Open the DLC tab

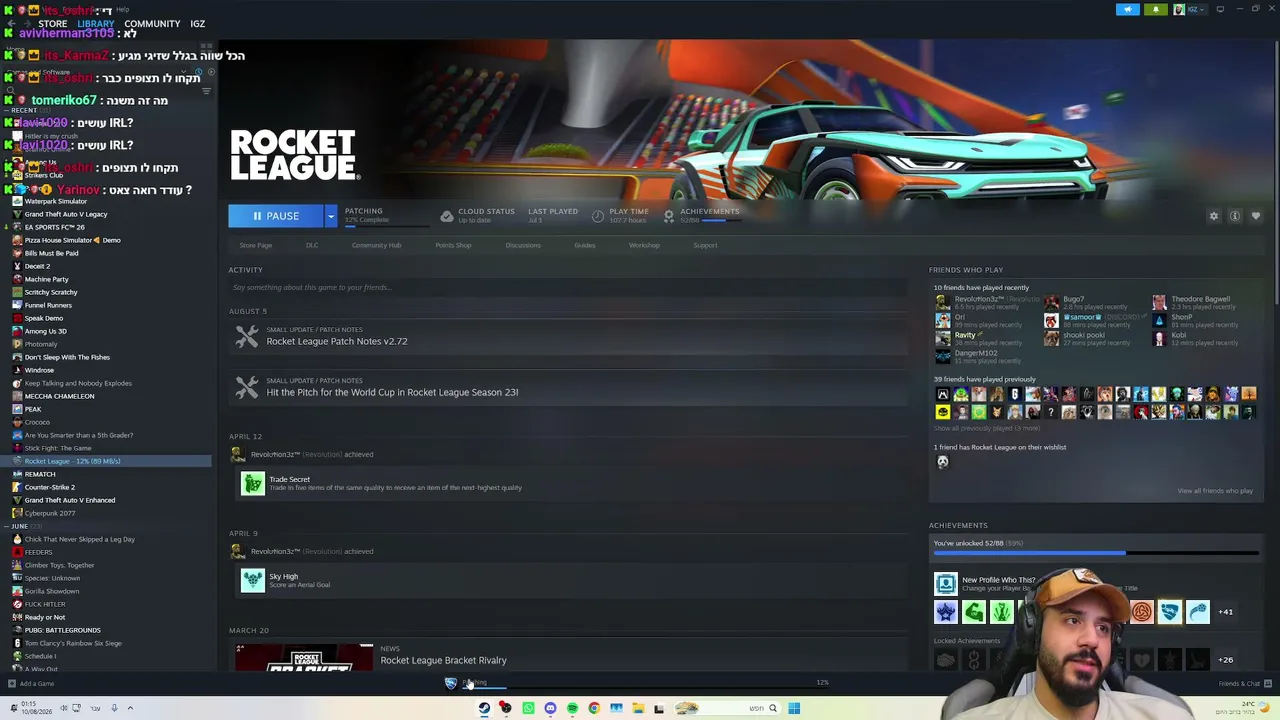(x=312, y=245)
